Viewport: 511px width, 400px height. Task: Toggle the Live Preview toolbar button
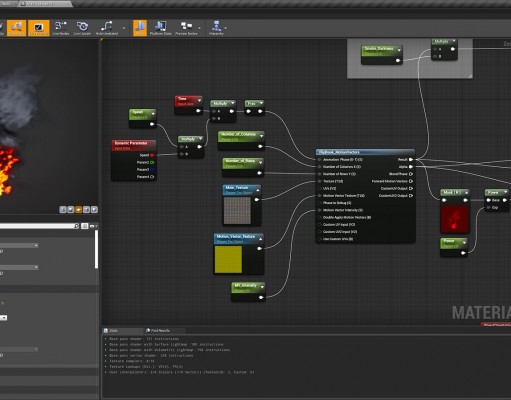pyautogui.click(x=38, y=28)
